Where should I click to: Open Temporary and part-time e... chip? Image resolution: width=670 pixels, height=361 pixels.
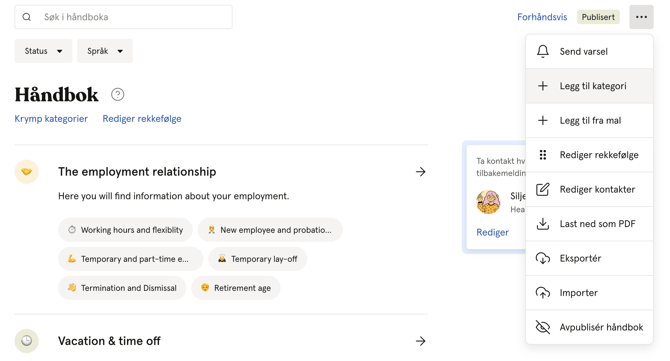point(130,259)
